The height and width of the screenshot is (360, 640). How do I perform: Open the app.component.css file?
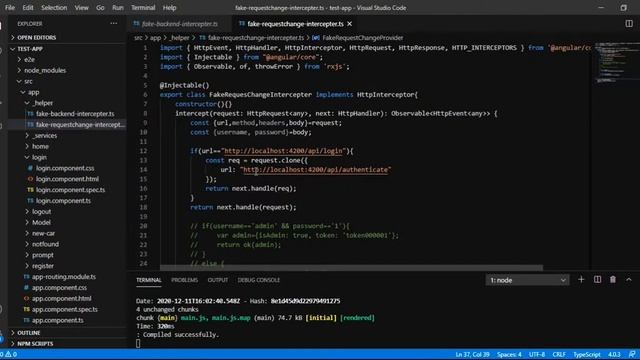[59, 288]
